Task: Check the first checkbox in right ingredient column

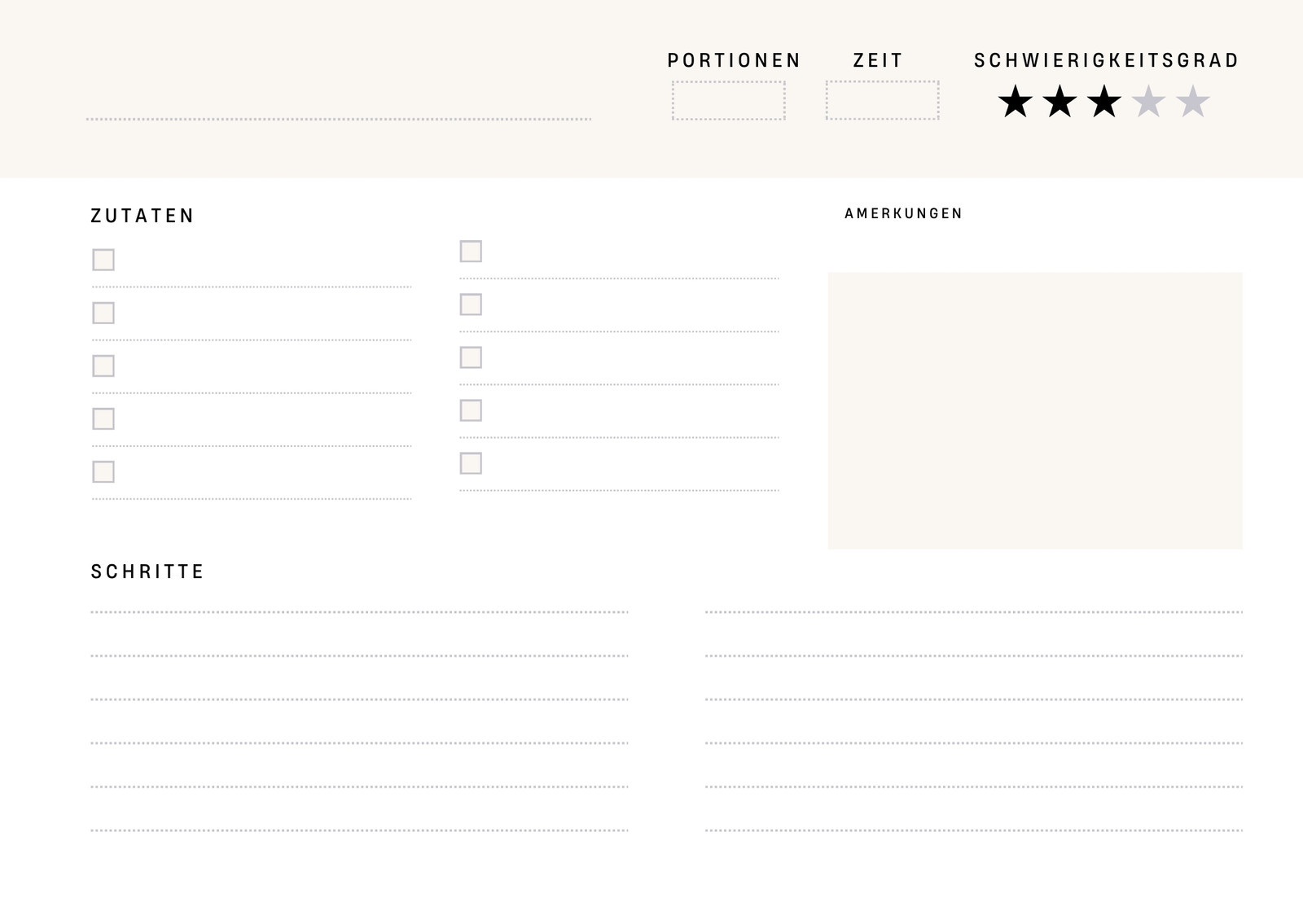Action: point(471,251)
